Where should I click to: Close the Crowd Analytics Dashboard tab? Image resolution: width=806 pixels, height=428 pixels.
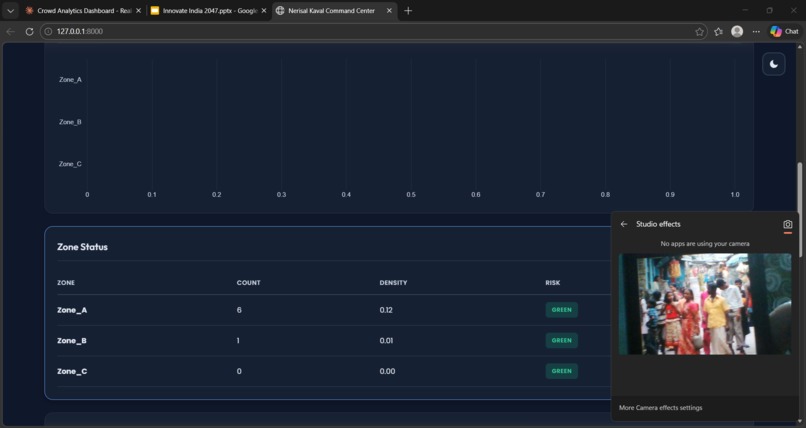point(138,11)
